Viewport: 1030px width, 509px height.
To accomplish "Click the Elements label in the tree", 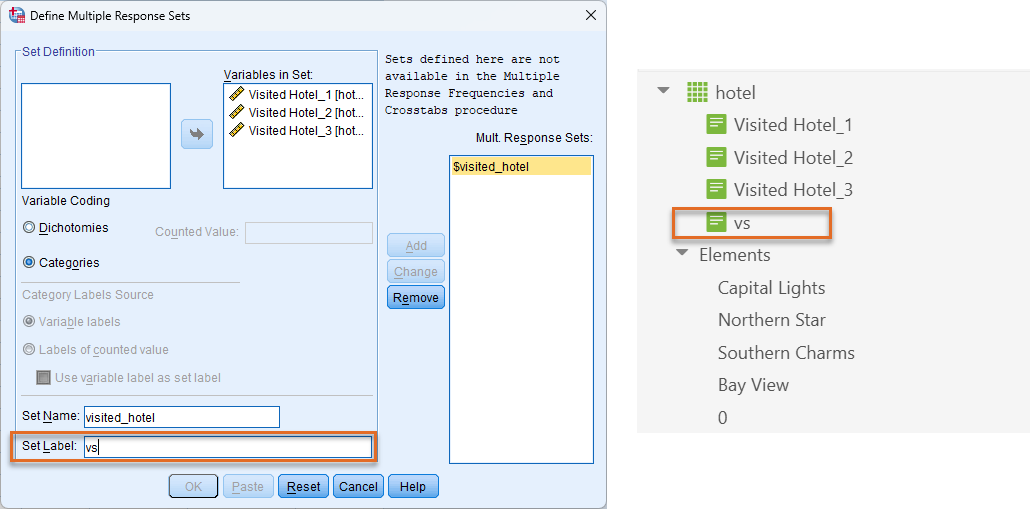I will point(734,255).
